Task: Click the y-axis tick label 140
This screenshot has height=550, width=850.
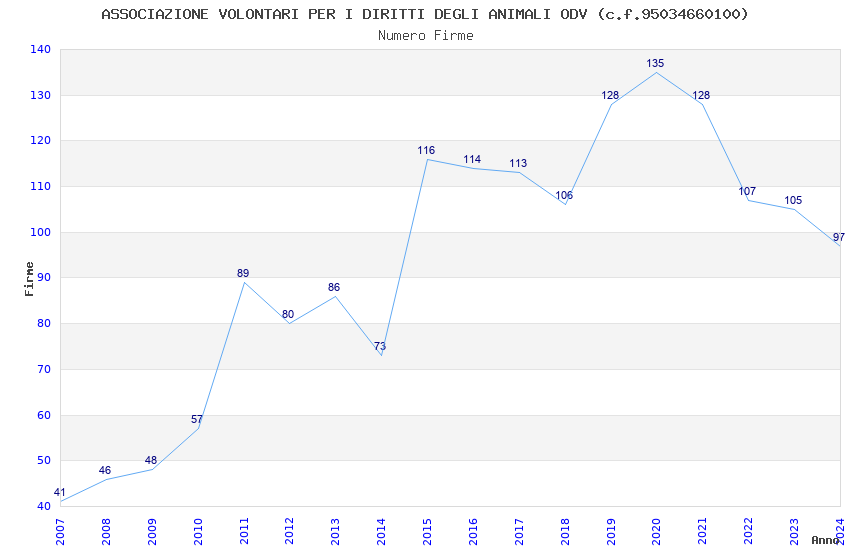Action: (x=41, y=49)
